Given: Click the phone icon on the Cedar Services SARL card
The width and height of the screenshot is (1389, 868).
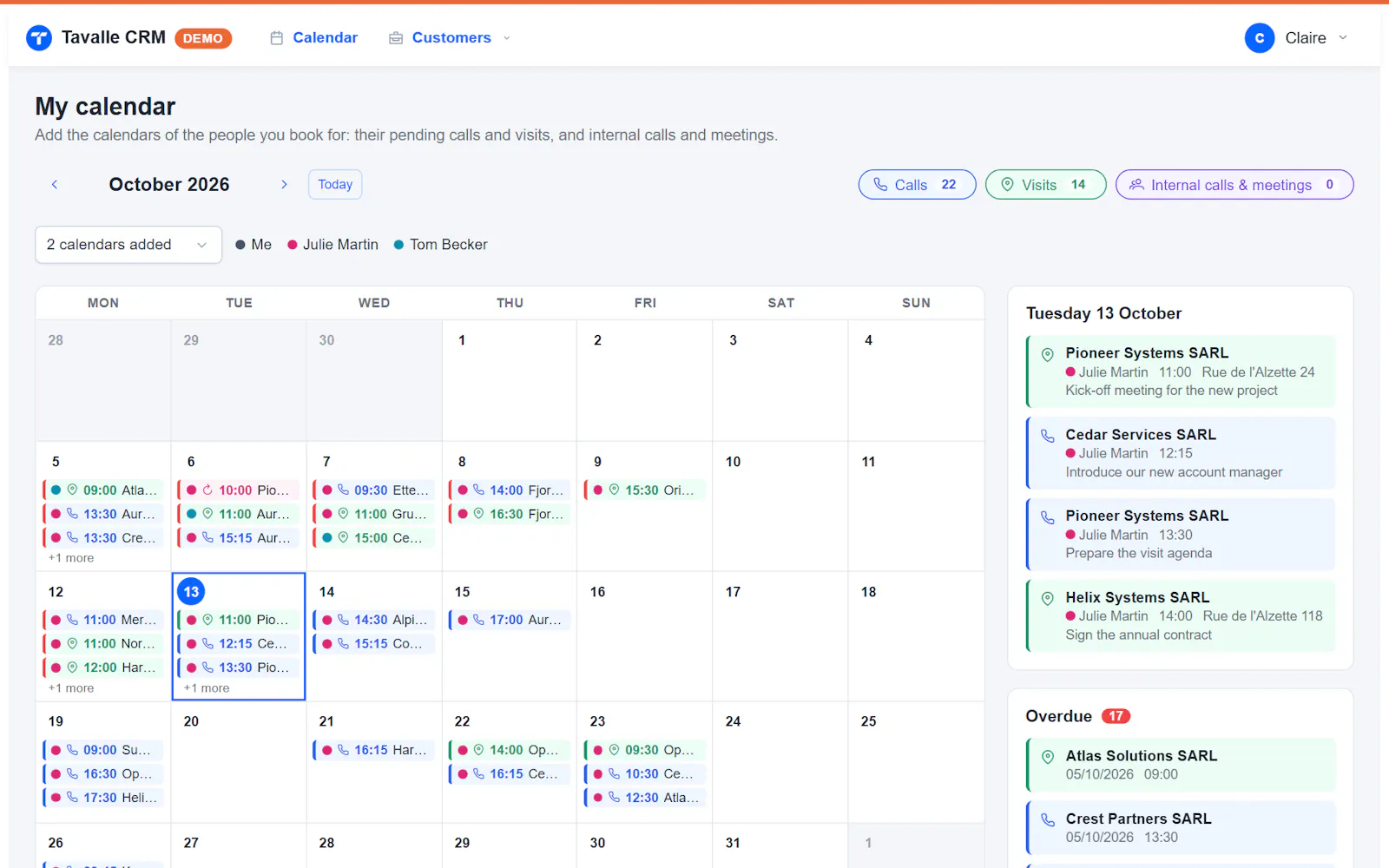Looking at the screenshot, I should coord(1048,436).
